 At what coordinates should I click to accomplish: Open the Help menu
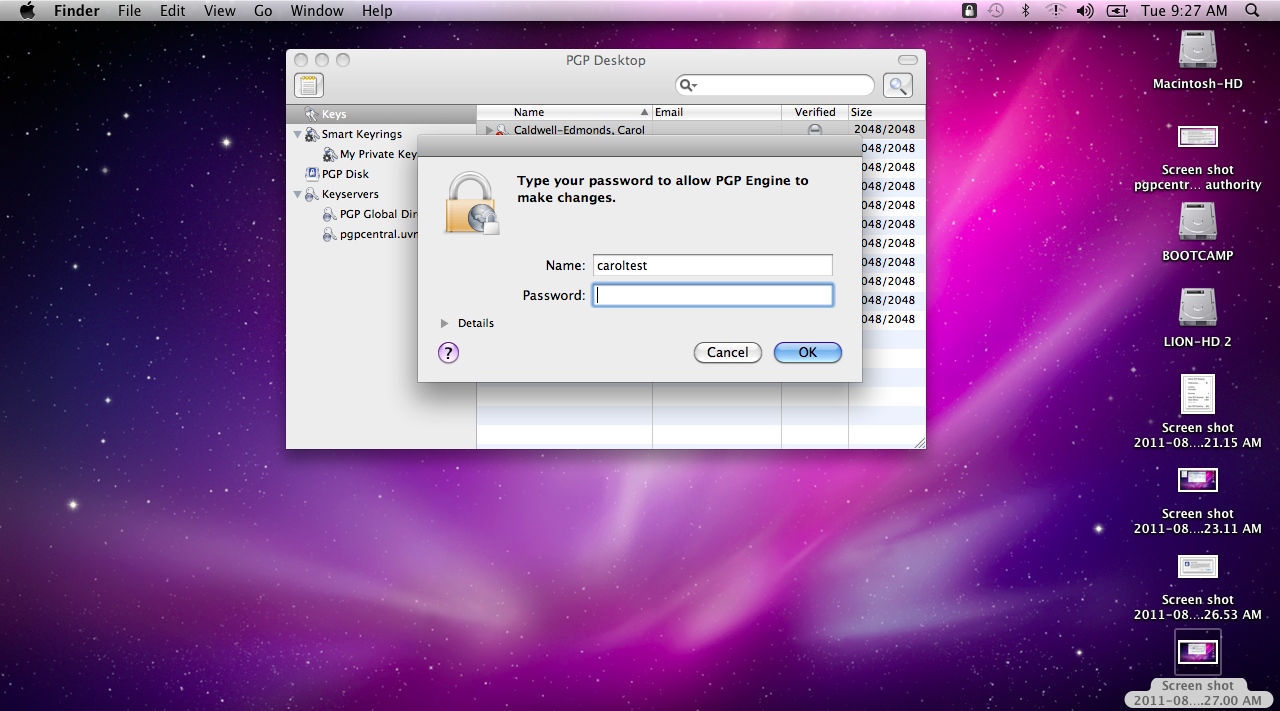(x=377, y=11)
